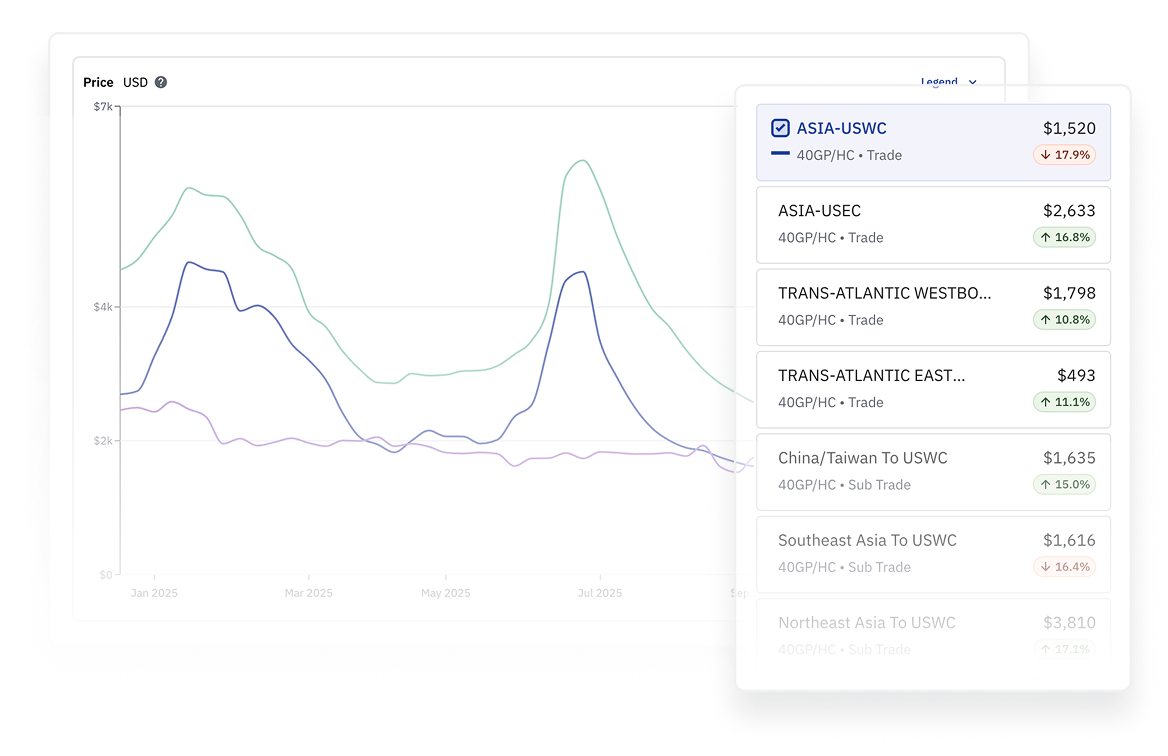Click the $1,520 price for ASIA-USWC
Image resolution: width=1168 pixels, height=756 pixels.
[x=1069, y=128]
